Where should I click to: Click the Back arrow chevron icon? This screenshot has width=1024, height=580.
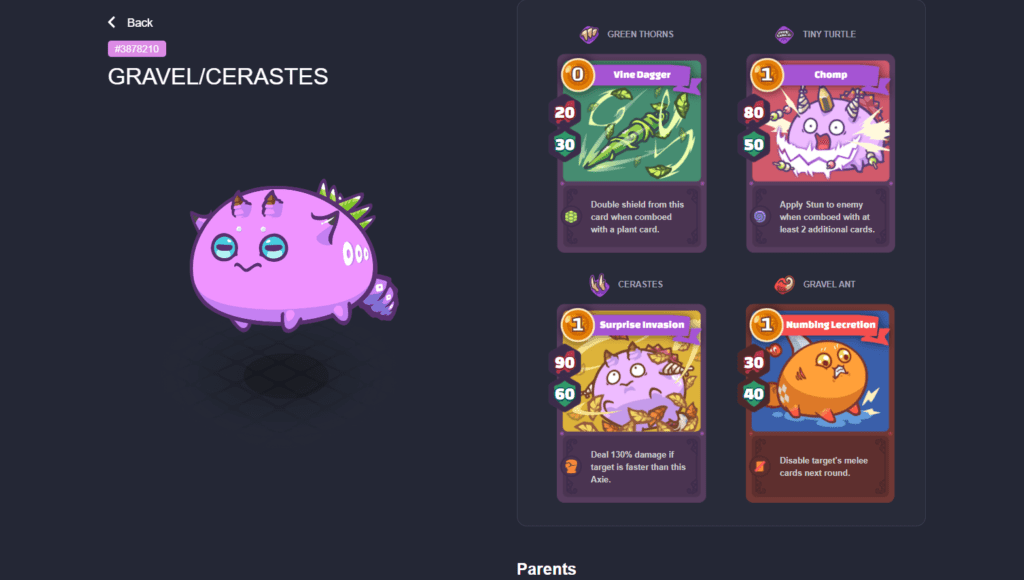click(x=112, y=22)
